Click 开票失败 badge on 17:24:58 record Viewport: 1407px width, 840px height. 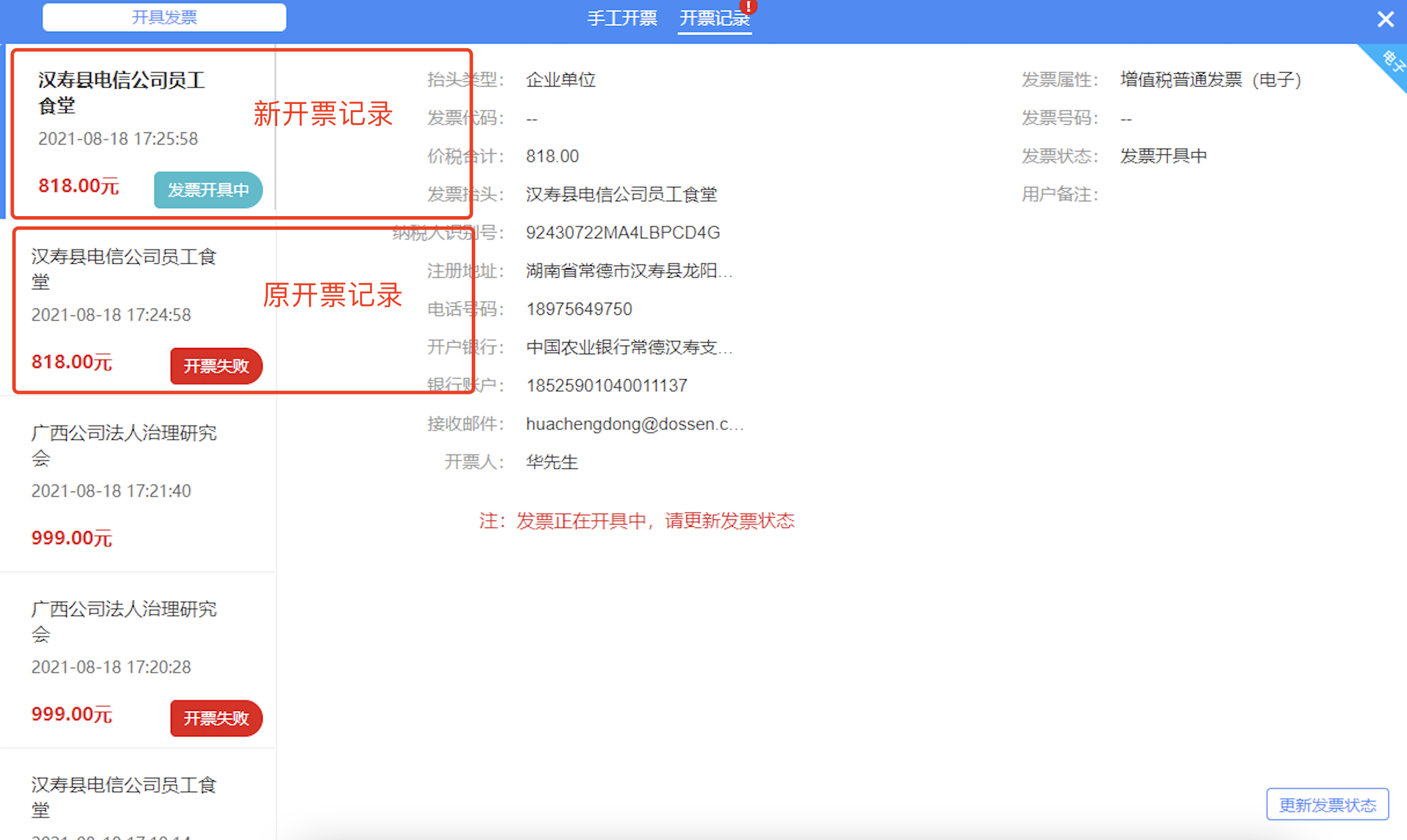pyautogui.click(x=216, y=366)
